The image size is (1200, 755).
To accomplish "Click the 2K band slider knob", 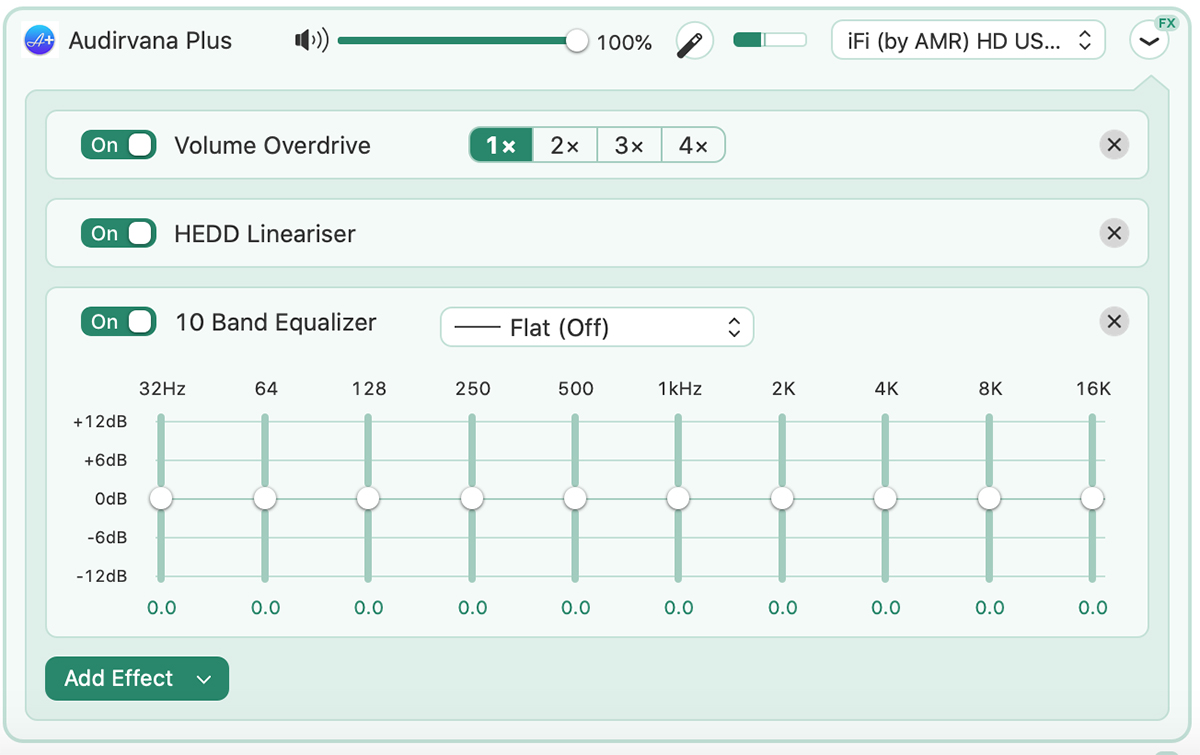I will click(782, 498).
